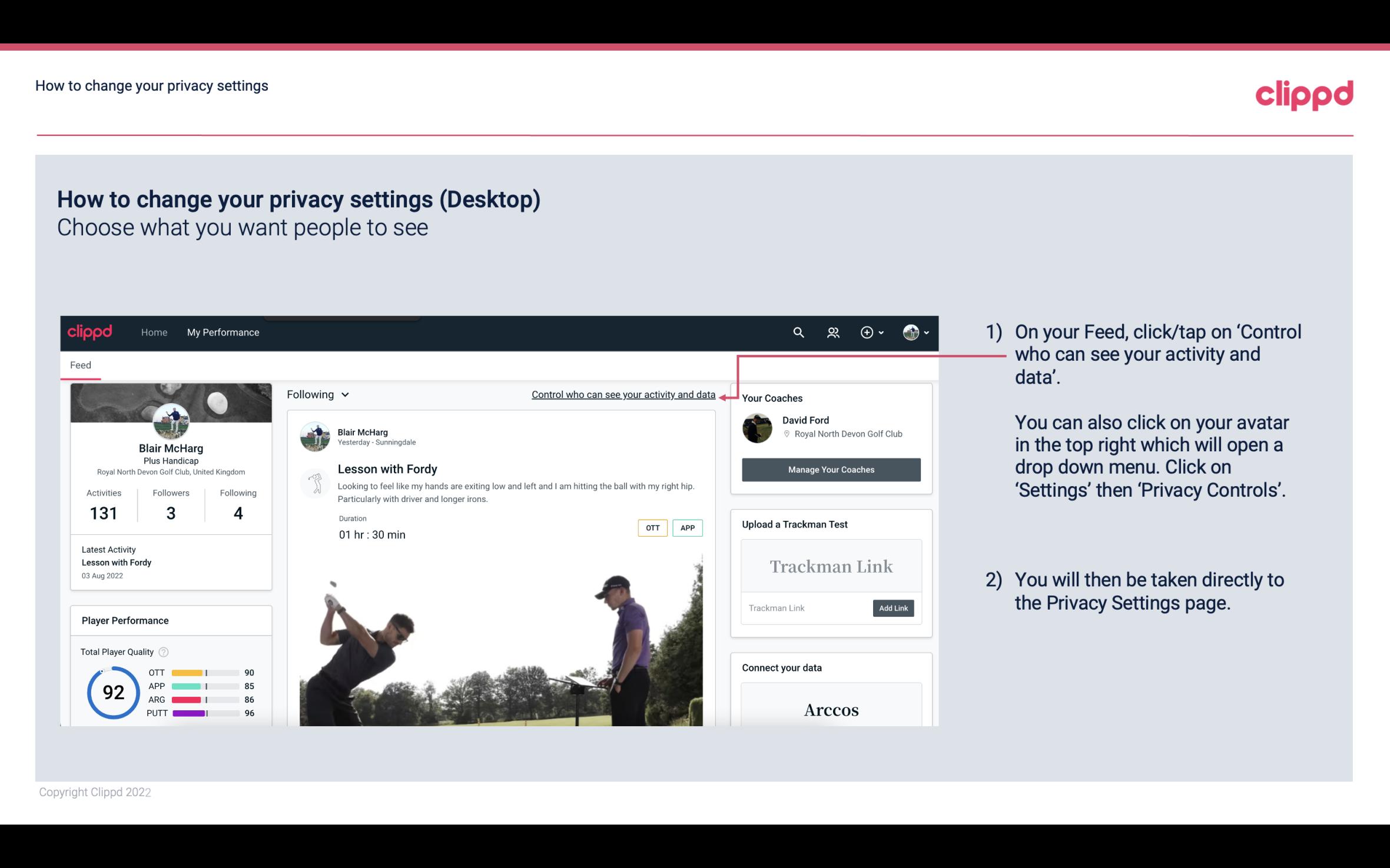Viewport: 1390px width, 868px height.
Task: Click the people/connections icon in nav bar
Action: [x=832, y=332]
